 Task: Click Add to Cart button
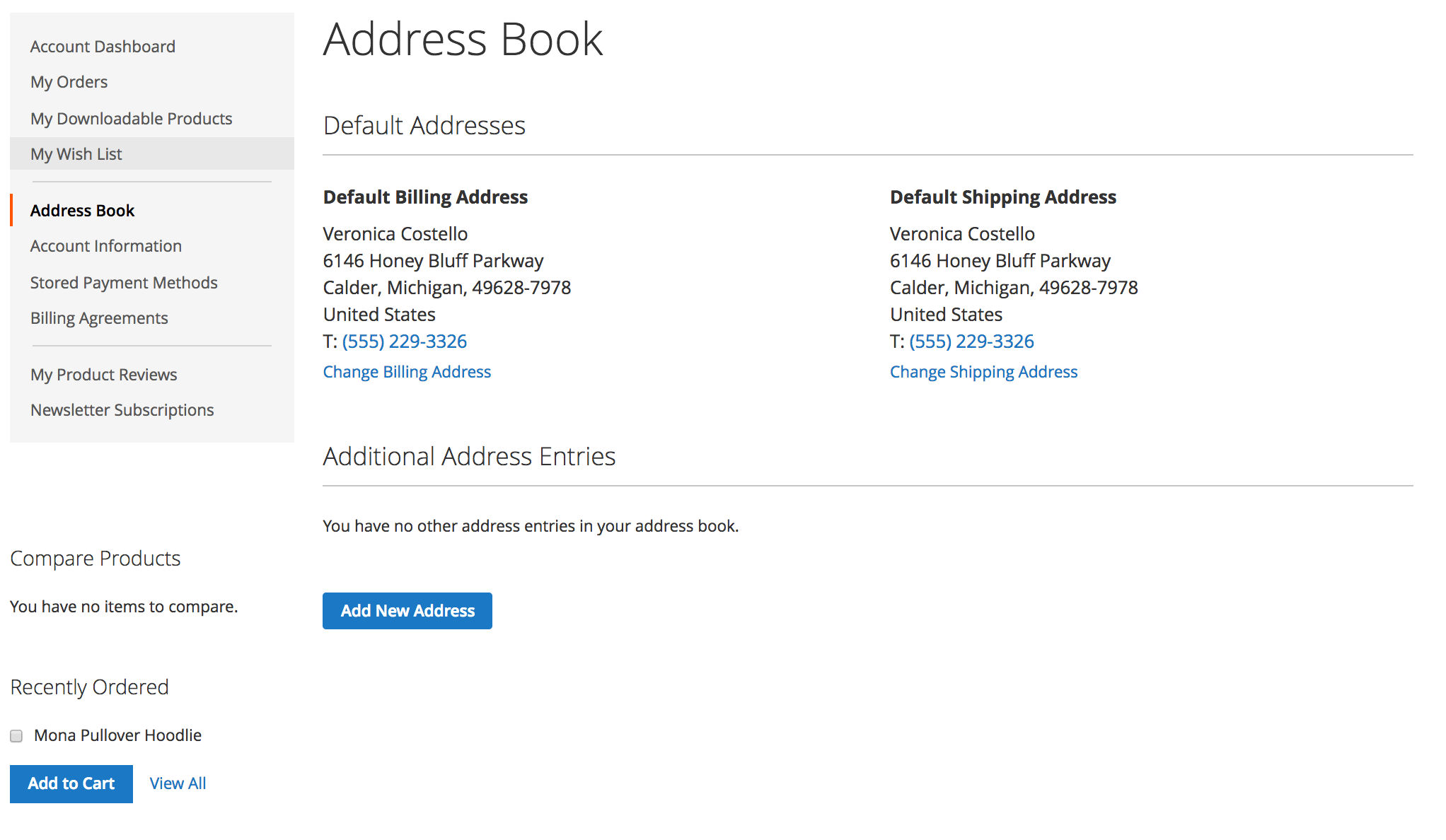pyautogui.click(x=71, y=783)
